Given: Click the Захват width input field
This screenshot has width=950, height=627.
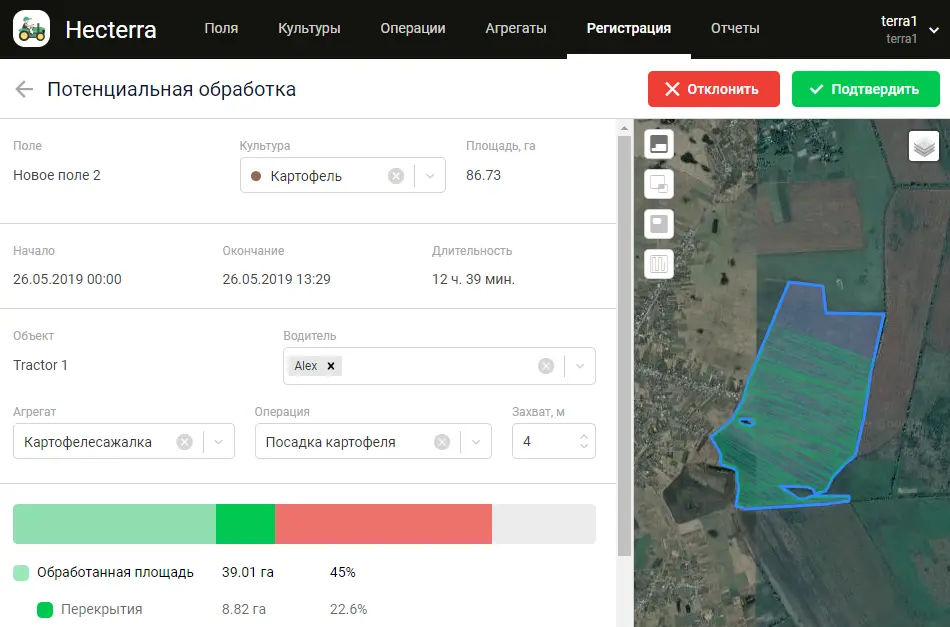Looking at the screenshot, I should pyautogui.click(x=554, y=441).
